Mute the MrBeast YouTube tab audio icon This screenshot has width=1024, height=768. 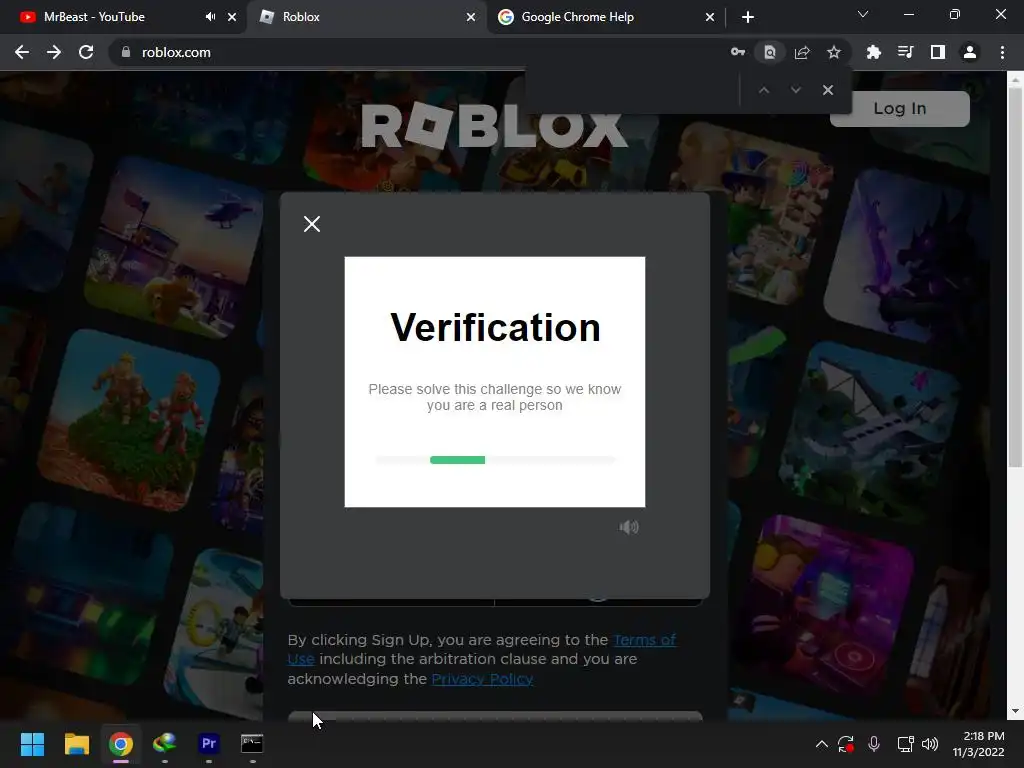click(210, 17)
